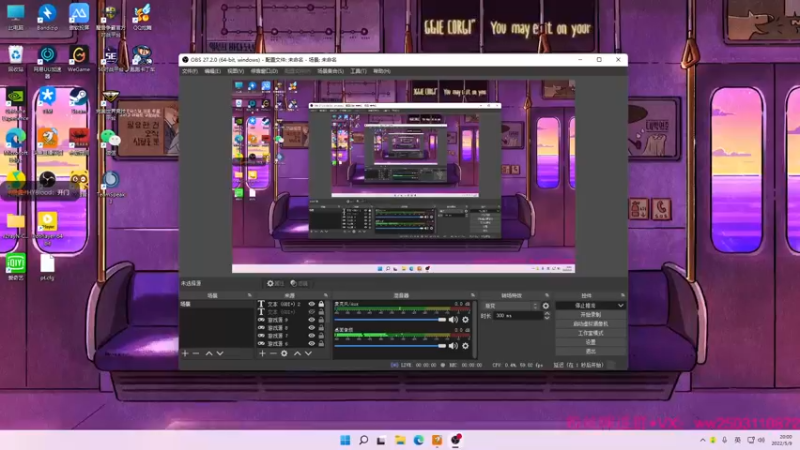Move the scene down in the Scenes panel
The width and height of the screenshot is (800, 450).
[220, 353]
